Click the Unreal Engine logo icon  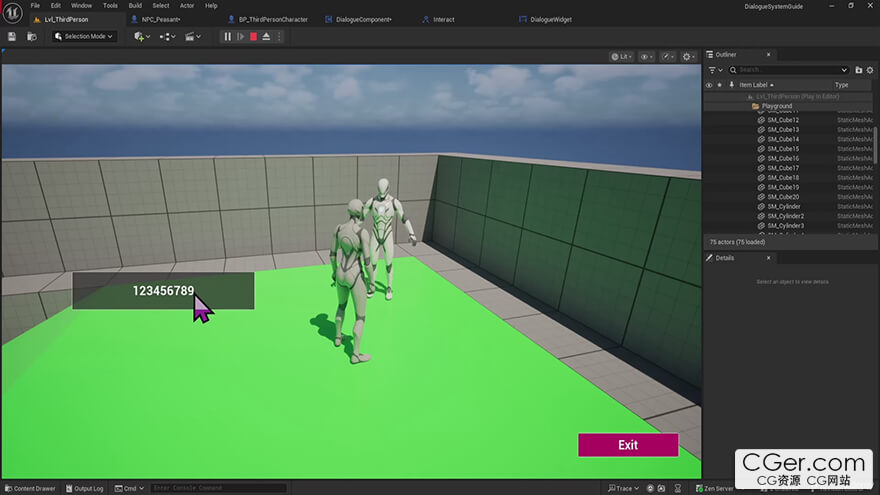[x=12, y=11]
